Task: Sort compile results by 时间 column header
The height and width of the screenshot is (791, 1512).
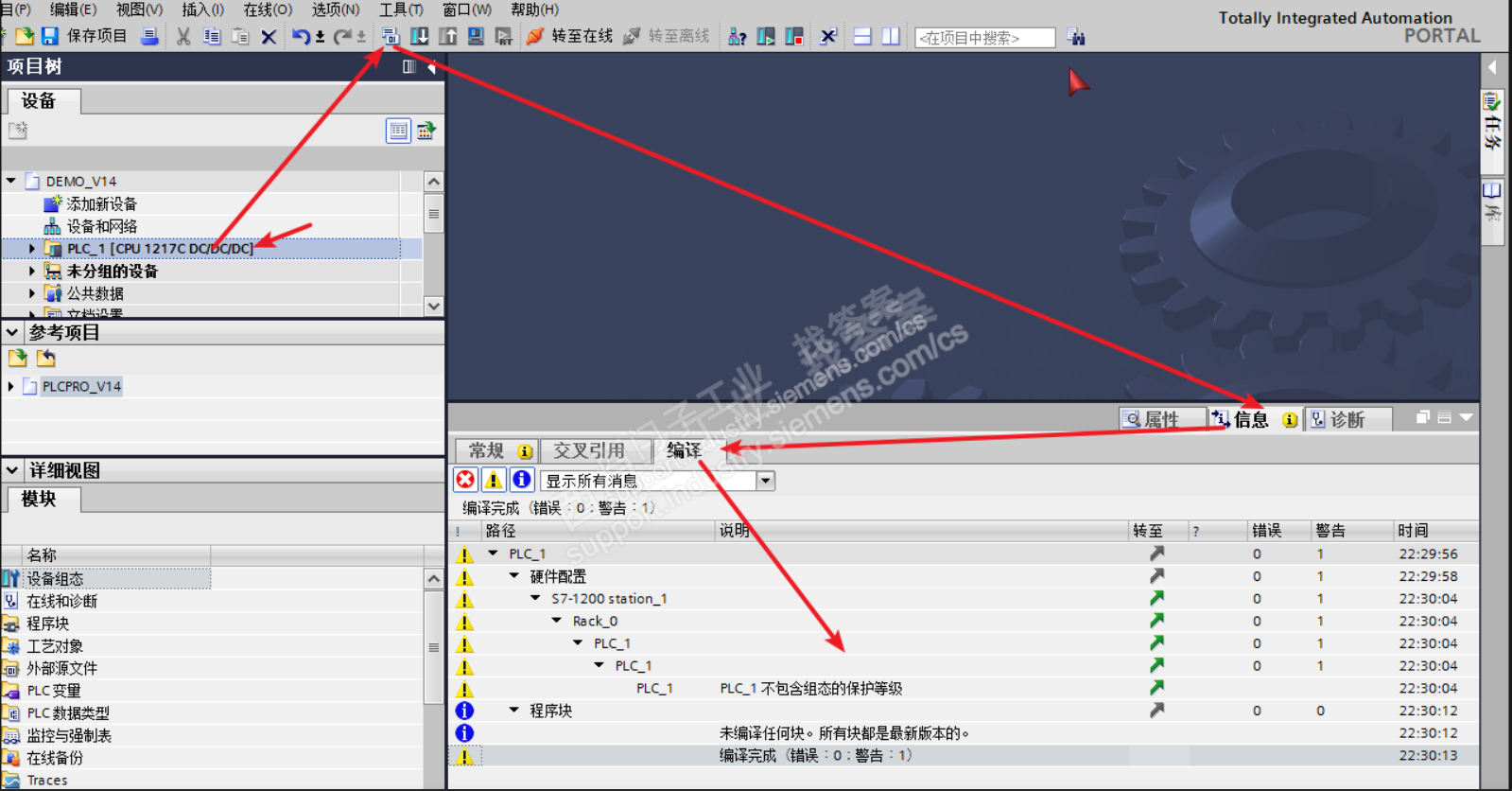Action: (x=1436, y=531)
